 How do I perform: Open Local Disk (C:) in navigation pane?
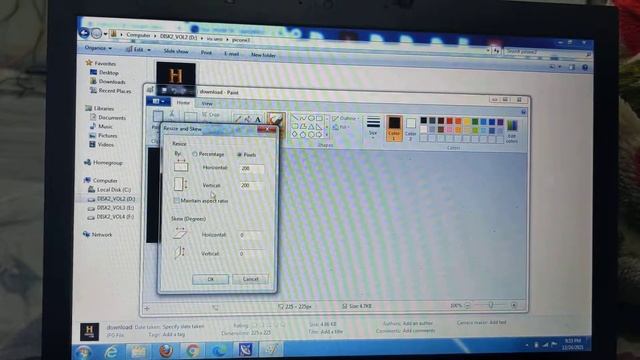click(109, 189)
